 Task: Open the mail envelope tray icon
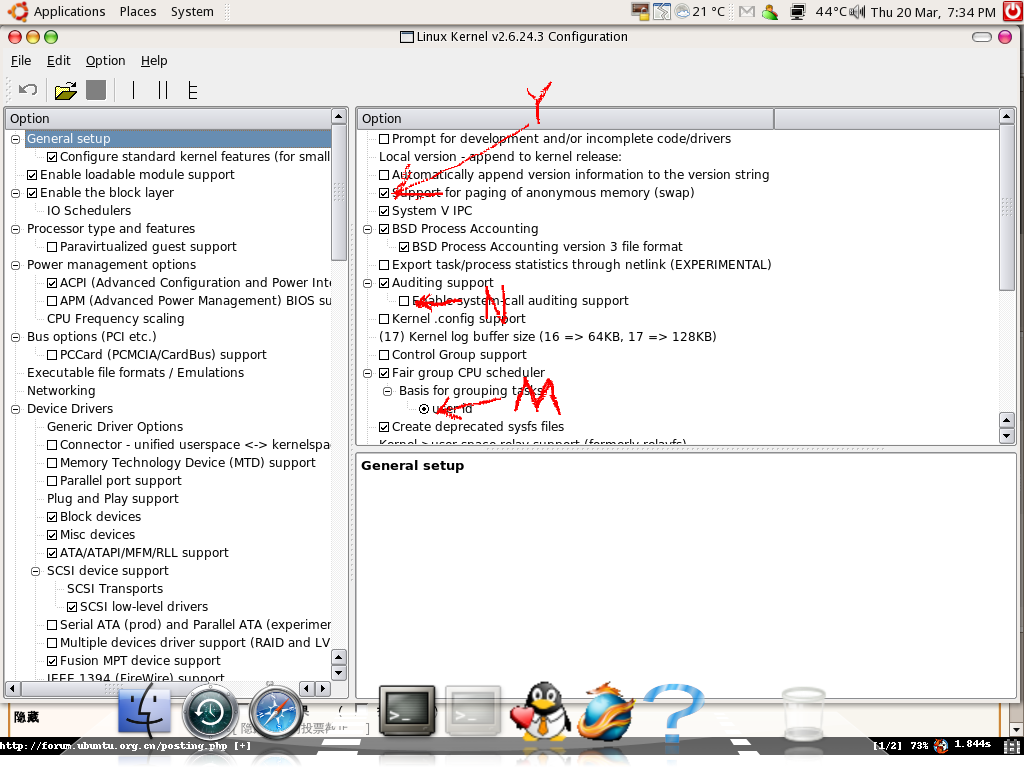click(x=747, y=12)
